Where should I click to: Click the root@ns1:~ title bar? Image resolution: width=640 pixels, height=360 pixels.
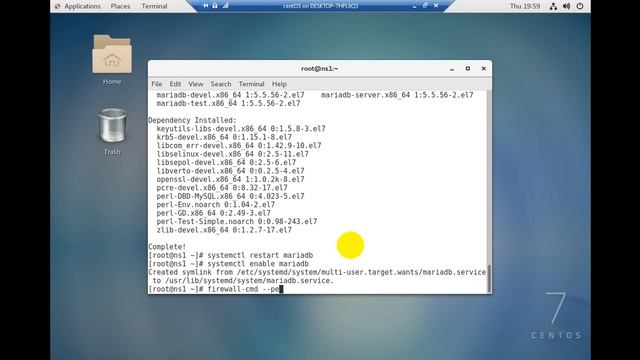coord(319,69)
